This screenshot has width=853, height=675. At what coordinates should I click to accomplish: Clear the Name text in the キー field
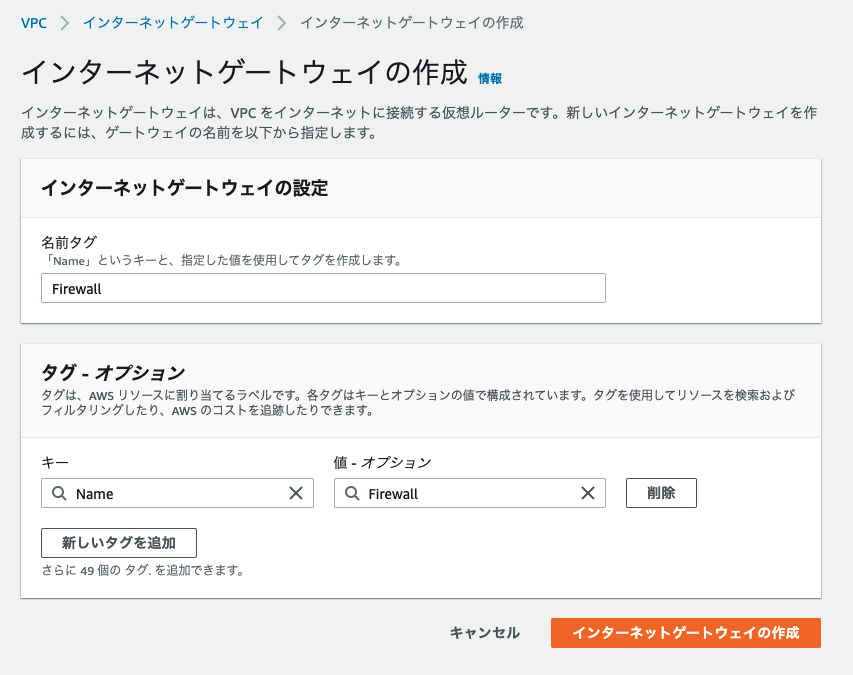[x=296, y=493]
